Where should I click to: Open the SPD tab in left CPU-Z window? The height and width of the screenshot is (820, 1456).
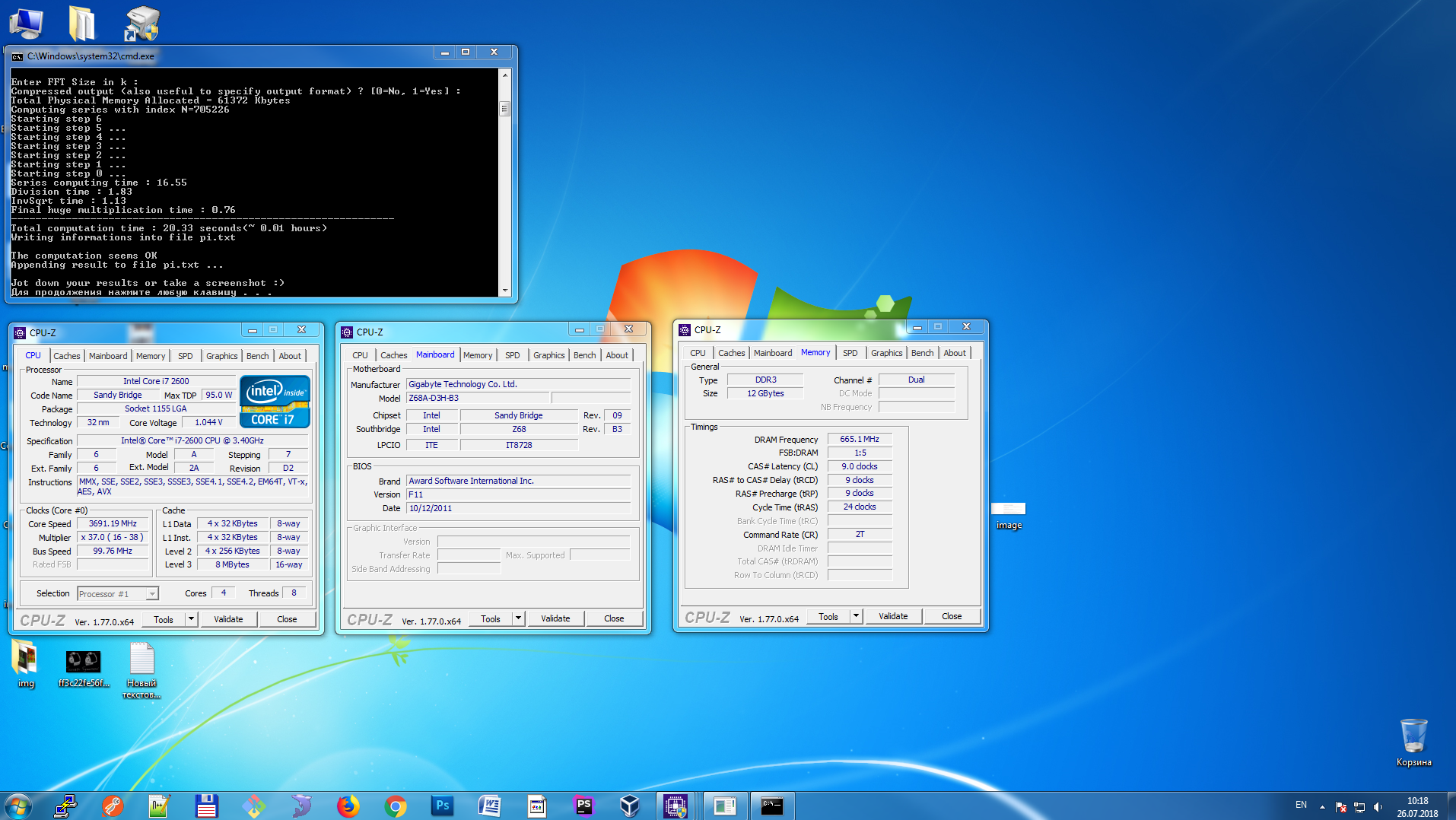click(186, 356)
